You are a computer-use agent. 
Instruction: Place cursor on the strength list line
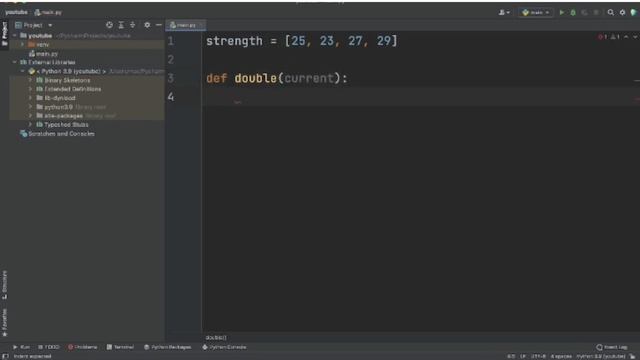[x=301, y=41]
